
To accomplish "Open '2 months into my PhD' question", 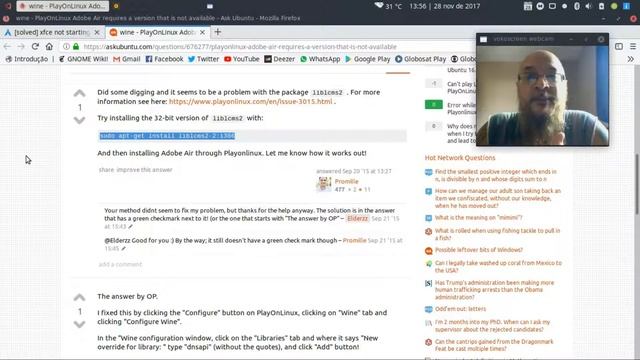I will [493, 326].
